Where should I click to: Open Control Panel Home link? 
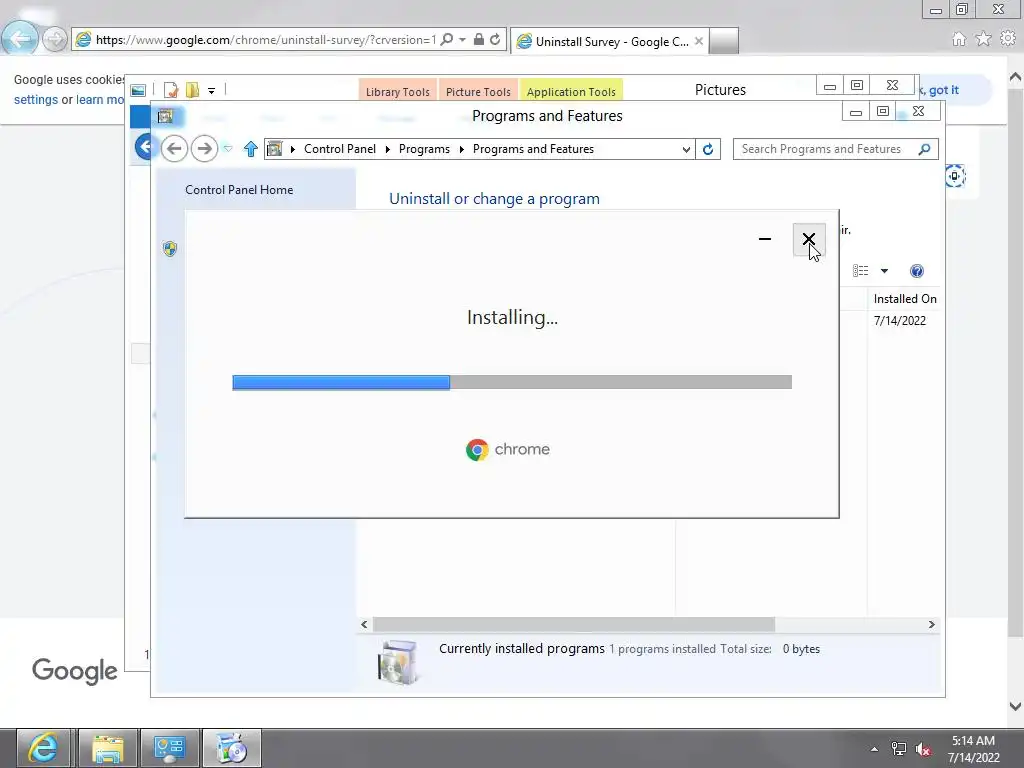pyautogui.click(x=239, y=190)
